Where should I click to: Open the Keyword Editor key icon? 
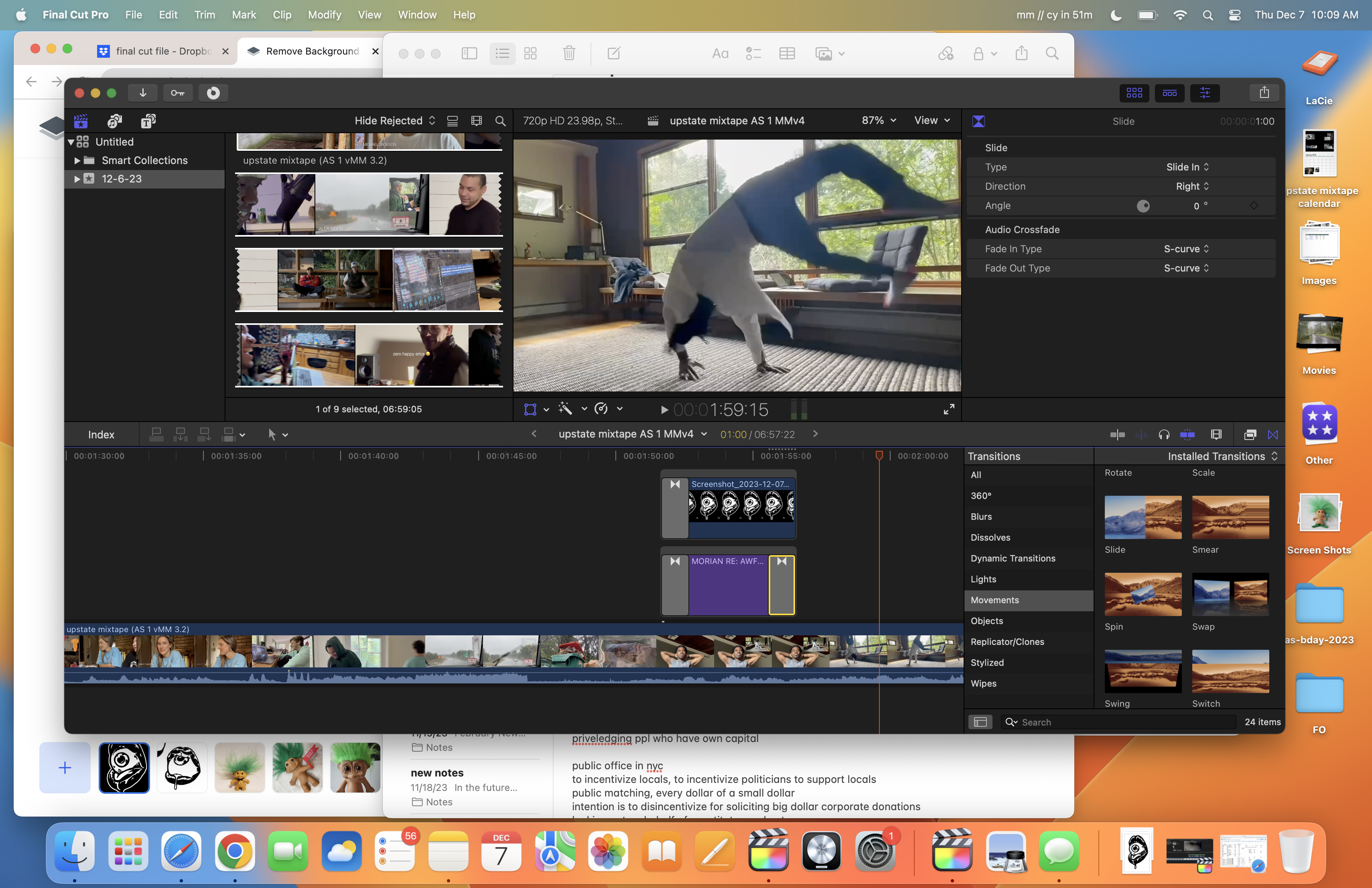point(178,93)
